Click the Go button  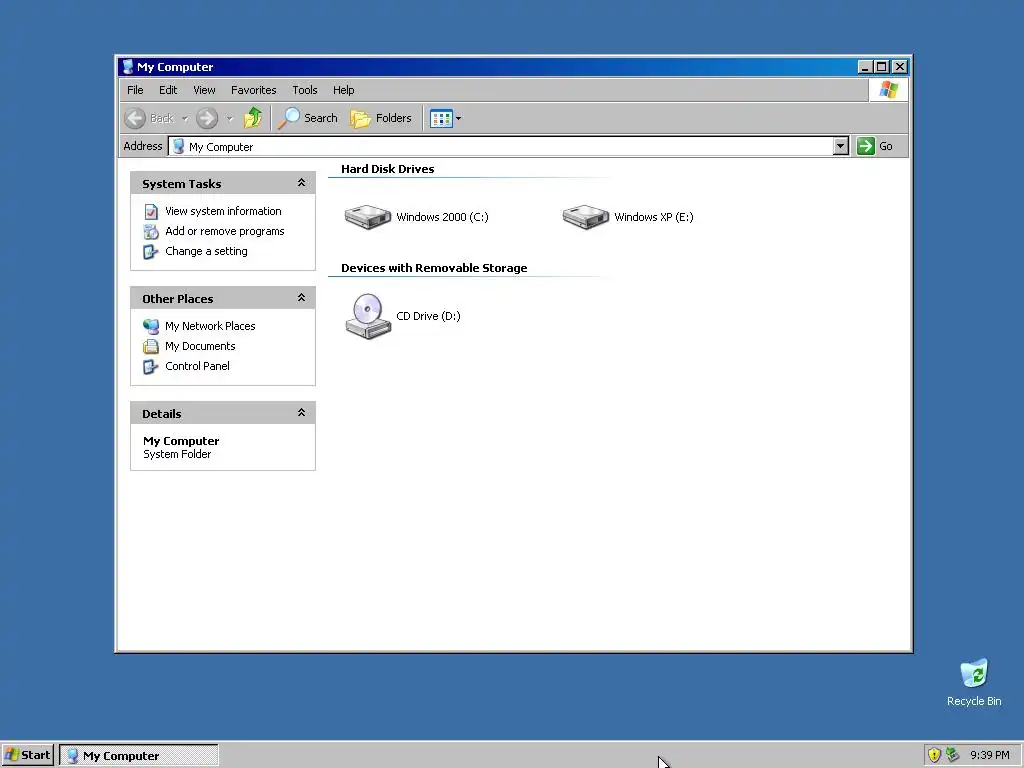pos(875,146)
